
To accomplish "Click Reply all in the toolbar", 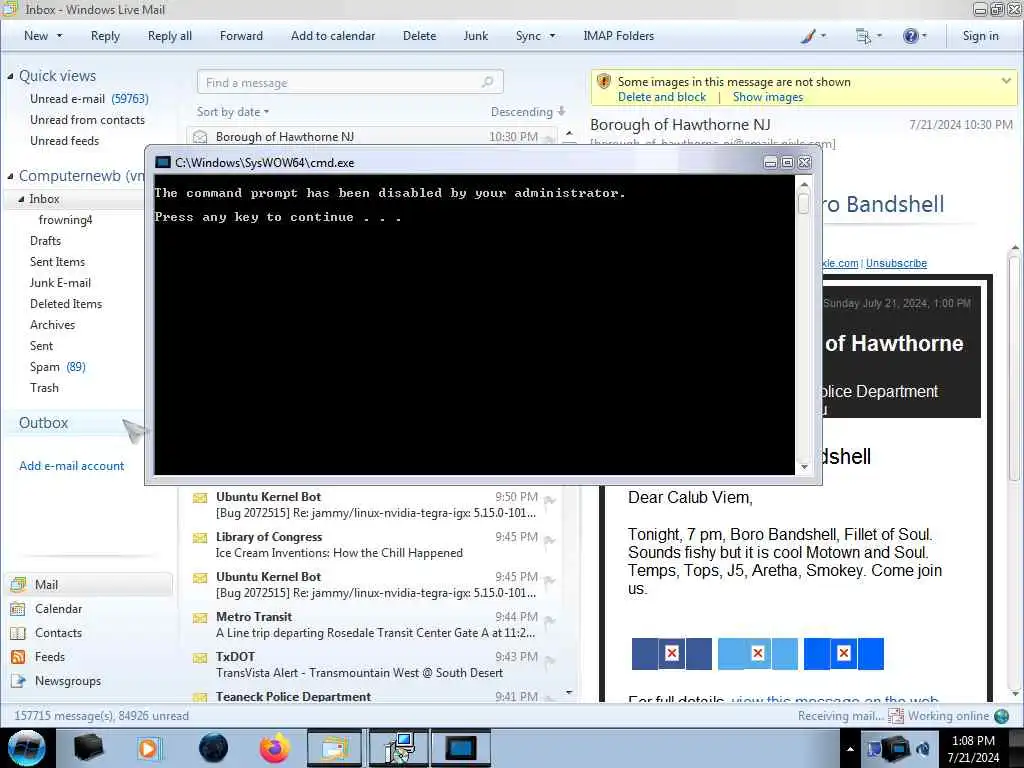I will click(x=170, y=36).
